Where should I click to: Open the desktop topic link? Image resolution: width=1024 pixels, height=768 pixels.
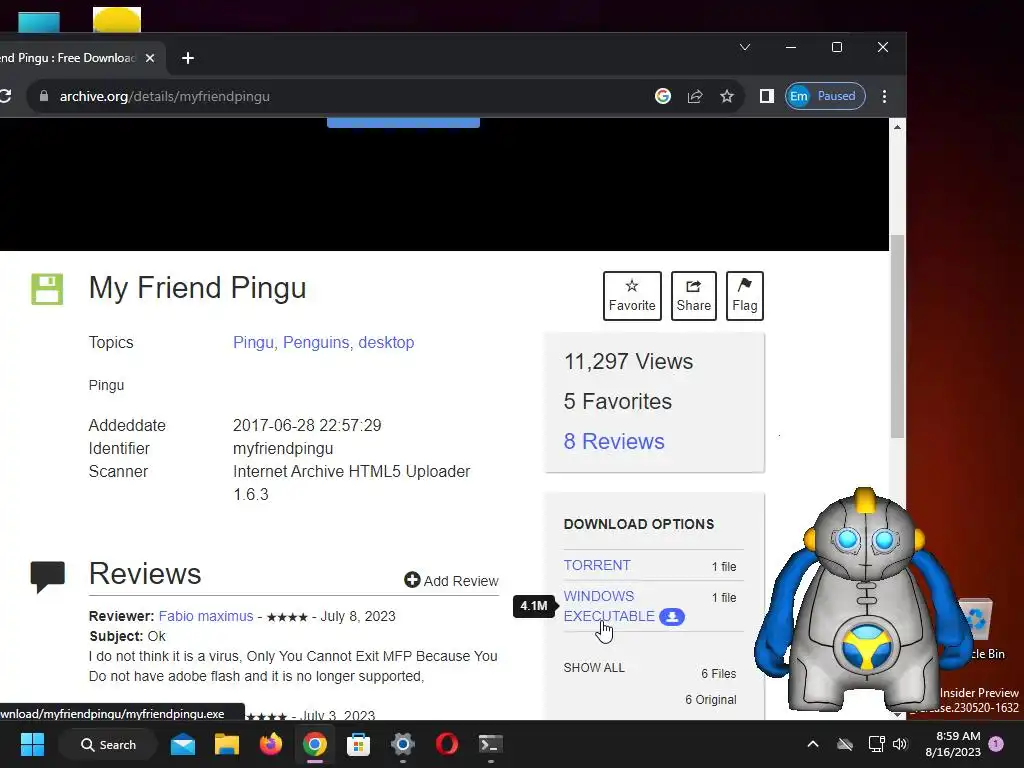pos(386,342)
